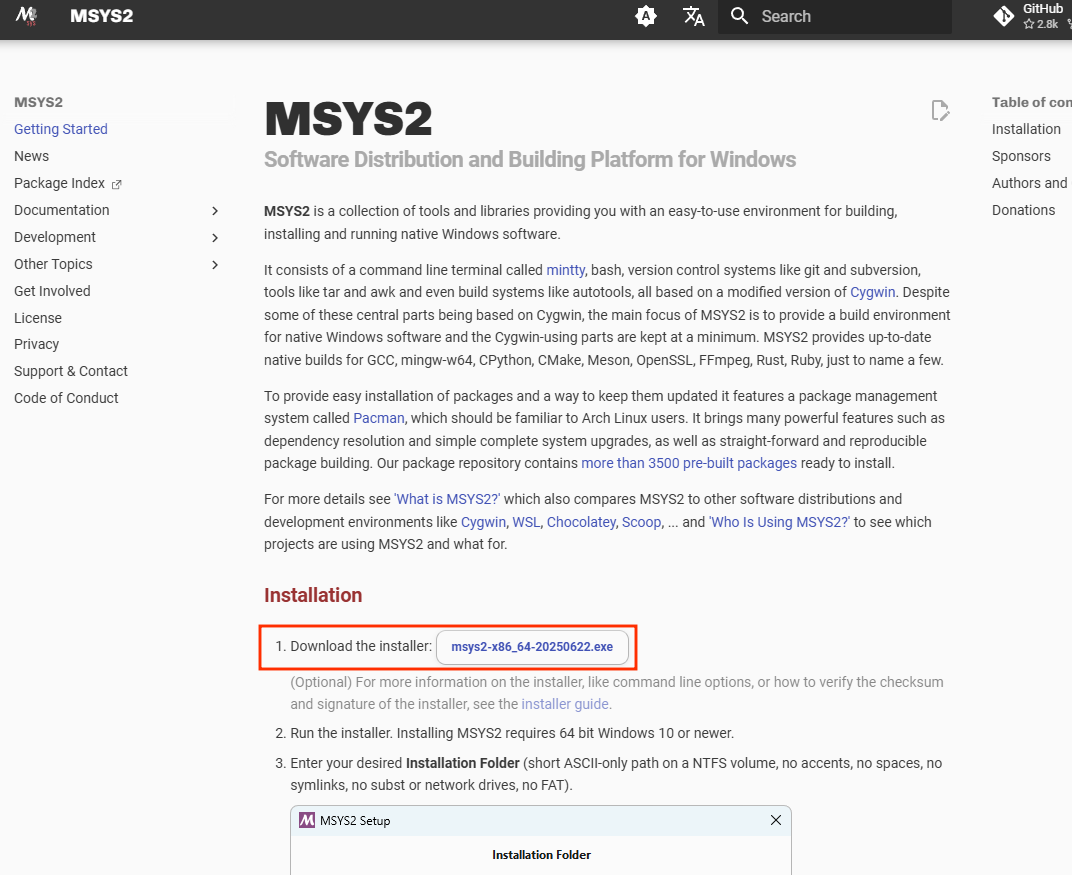The height and width of the screenshot is (875, 1072).
Task: Open Documentation sidebar item
Action: (62, 210)
